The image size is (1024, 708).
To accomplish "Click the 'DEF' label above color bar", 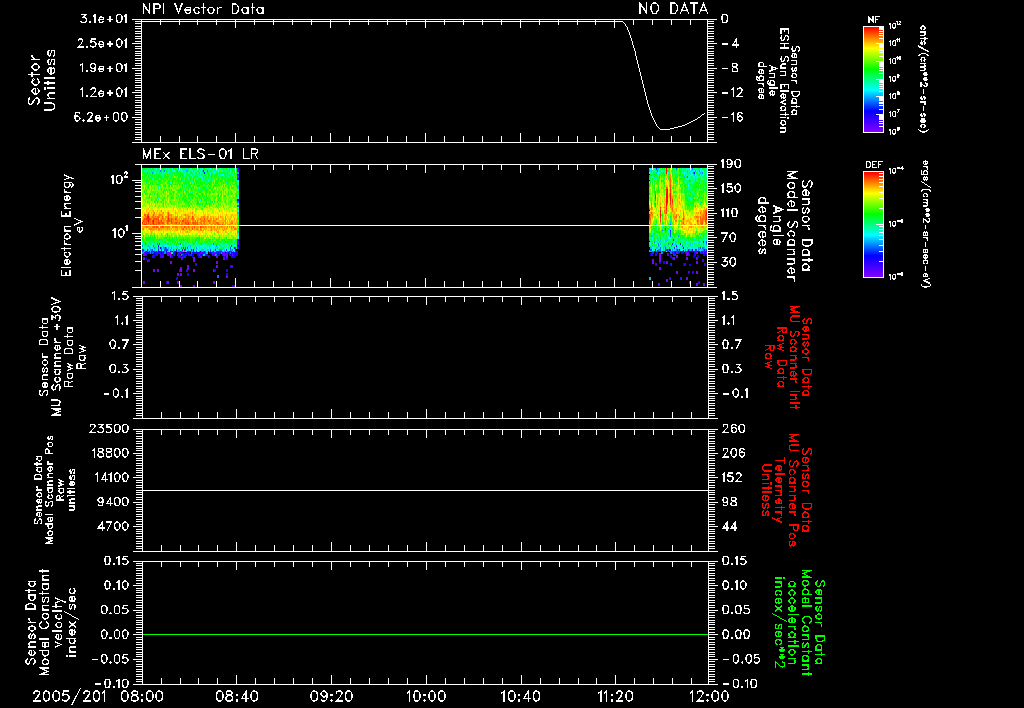I will (873, 165).
